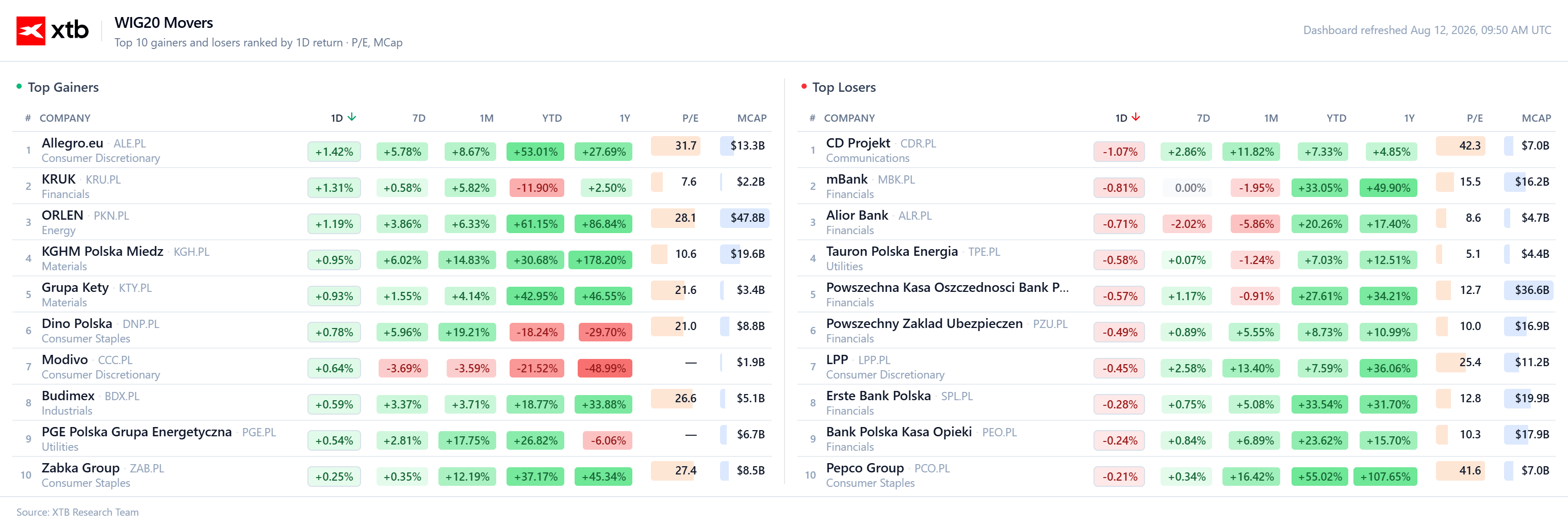Click the red dot beside Top Losers
This screenshot has height=525, width=1568.
tap(804, 87)
